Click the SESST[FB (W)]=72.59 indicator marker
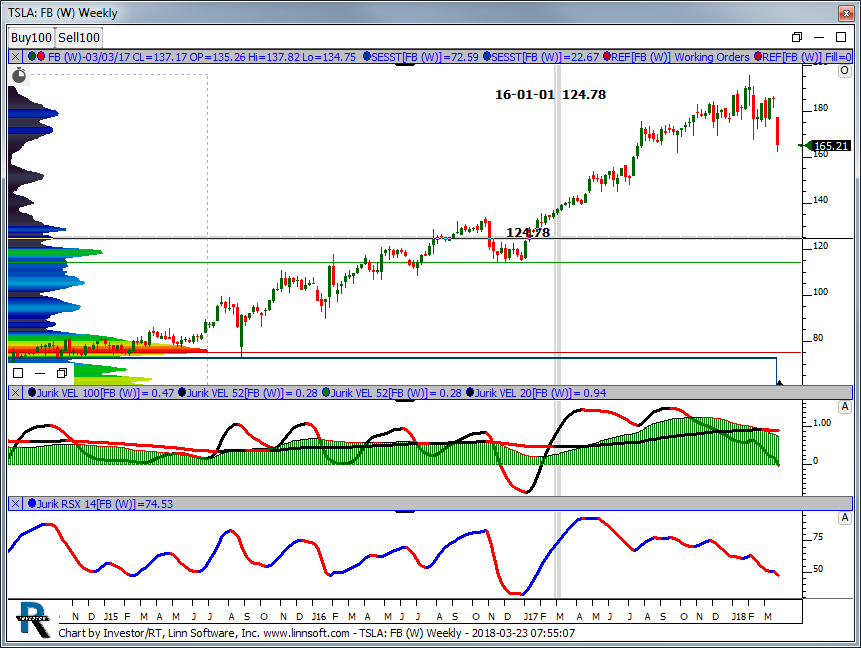This screenshot has width=861, height=648. (367, 57)
